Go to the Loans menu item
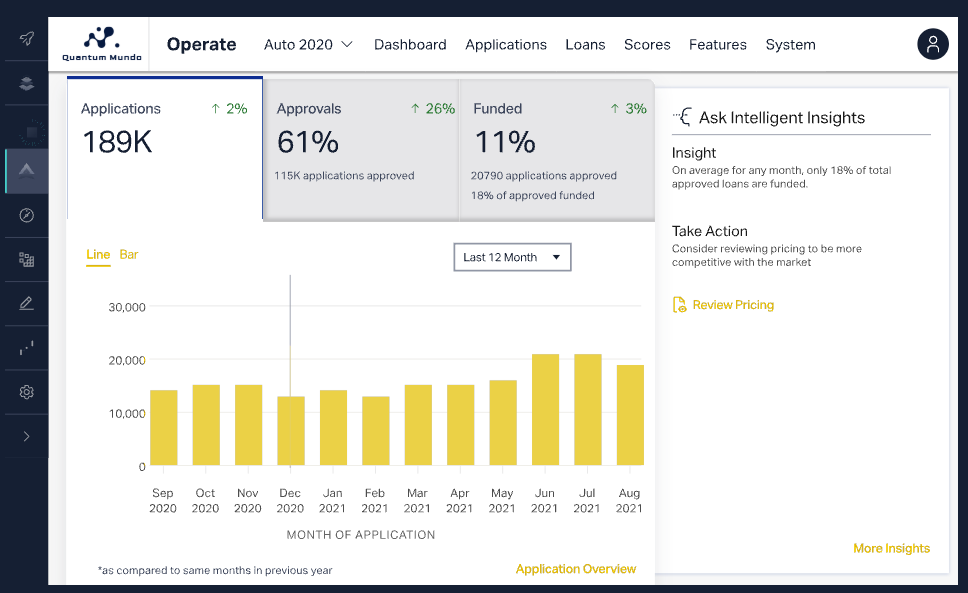Viewport: 968px width, 593px height. click(585, 45)
